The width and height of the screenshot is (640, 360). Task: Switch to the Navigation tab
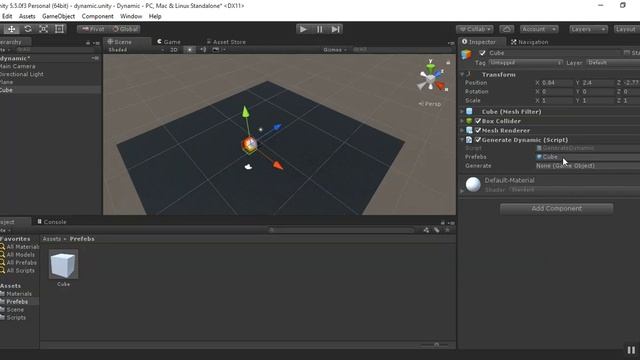[x=529, y=42]
